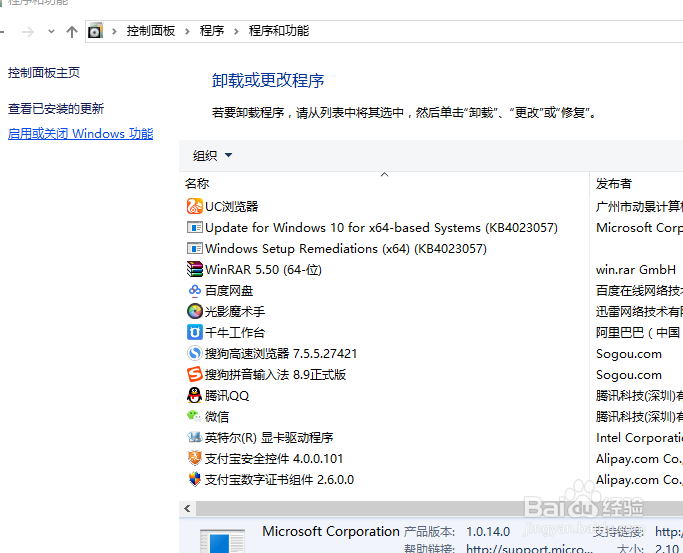Click the 微信 icon

[194, 416]
